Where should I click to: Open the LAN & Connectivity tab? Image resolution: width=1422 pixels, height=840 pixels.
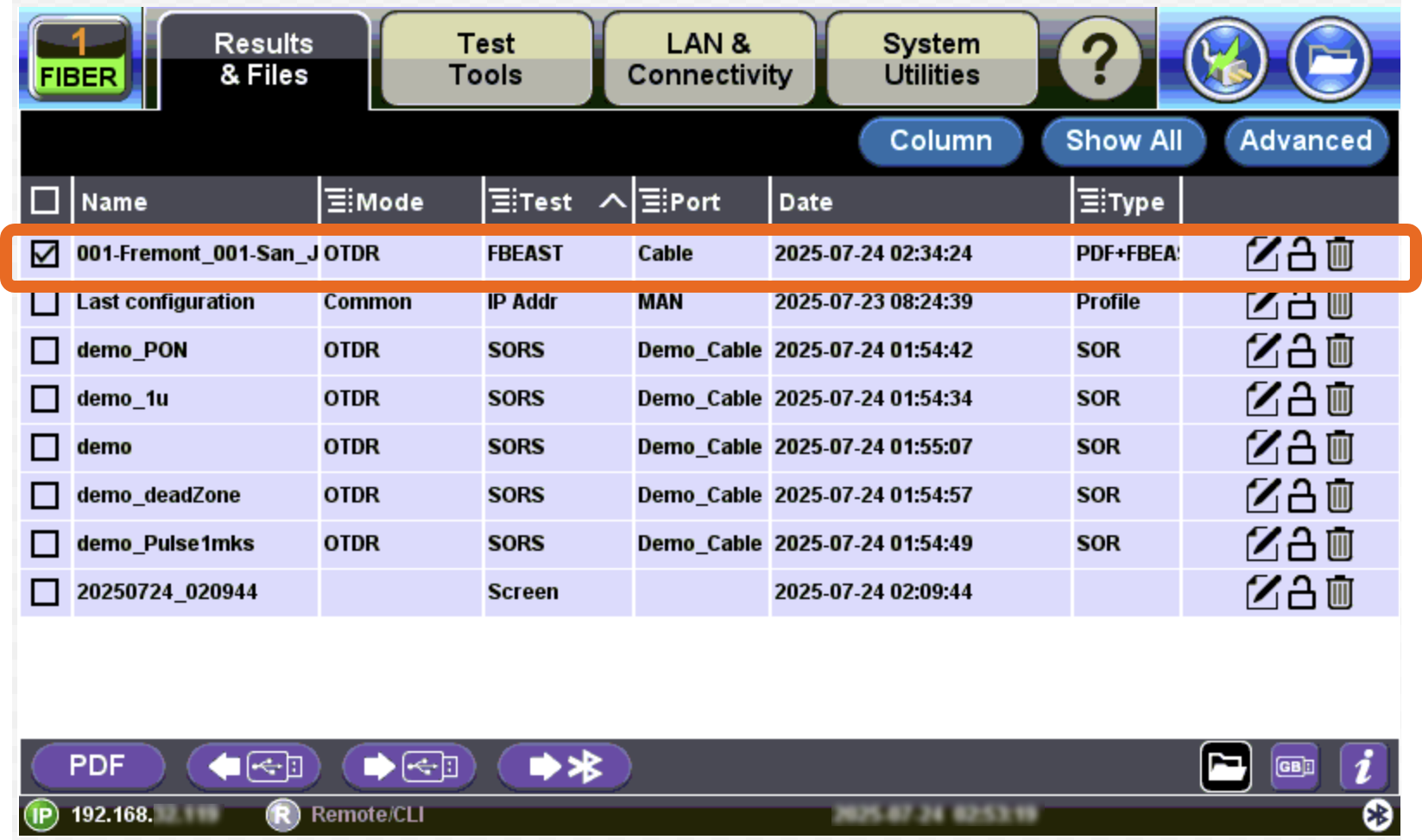tap(709, 59)
